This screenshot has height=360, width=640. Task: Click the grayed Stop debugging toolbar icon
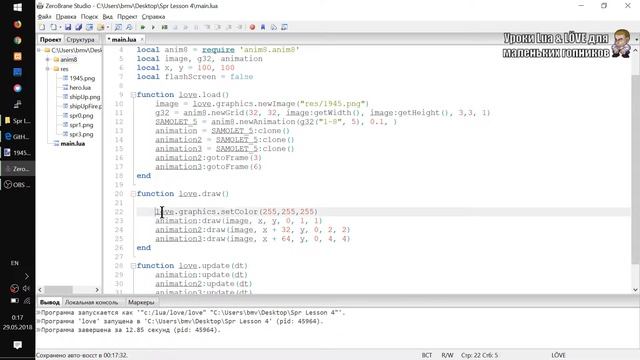click(175, 27)
